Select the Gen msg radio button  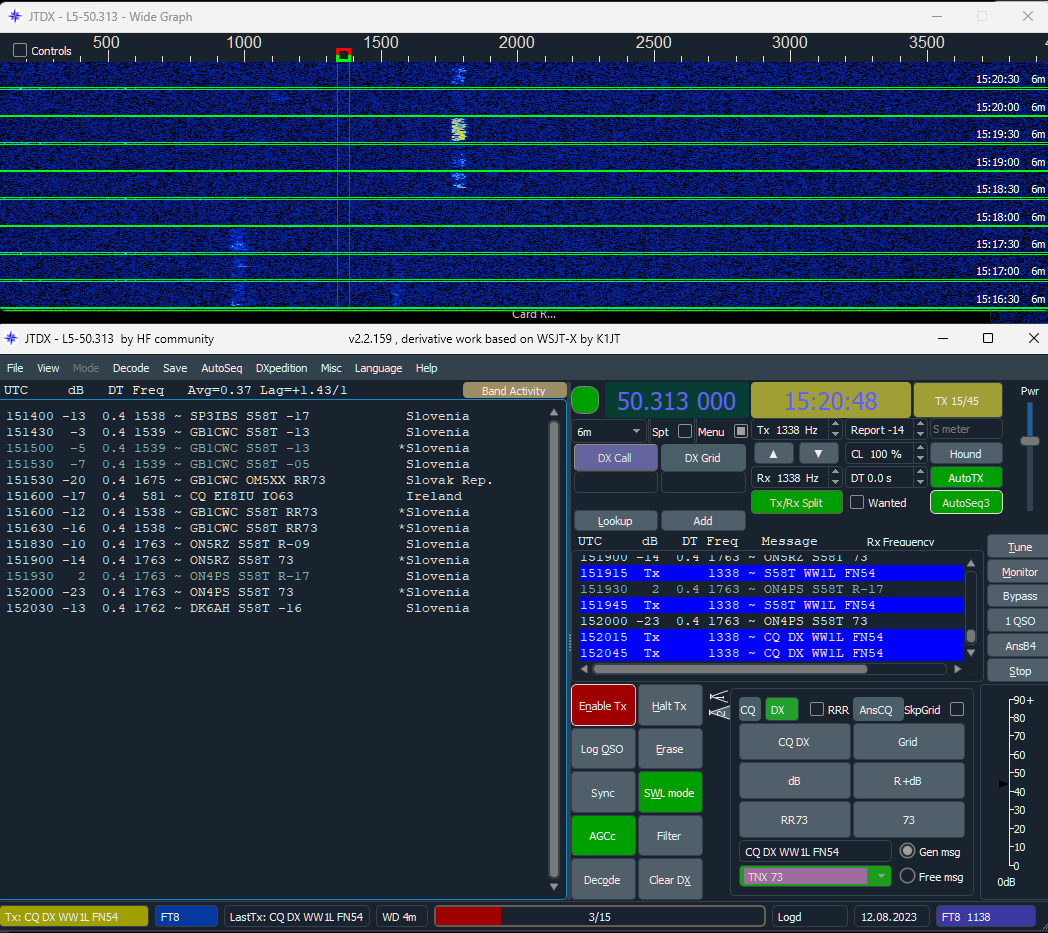pos(907,851)
